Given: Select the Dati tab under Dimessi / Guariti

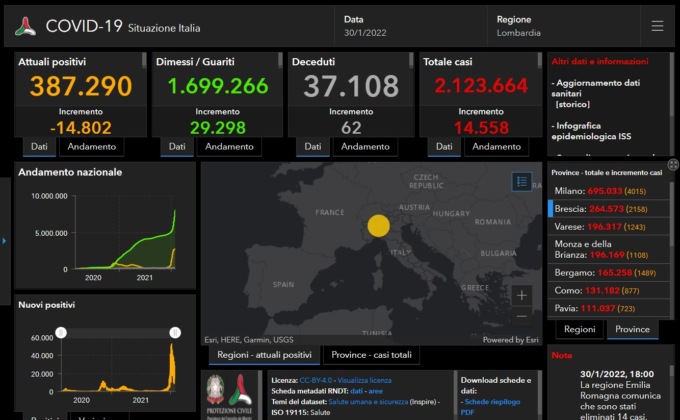Looking at the screenshot, I should 177,147.
